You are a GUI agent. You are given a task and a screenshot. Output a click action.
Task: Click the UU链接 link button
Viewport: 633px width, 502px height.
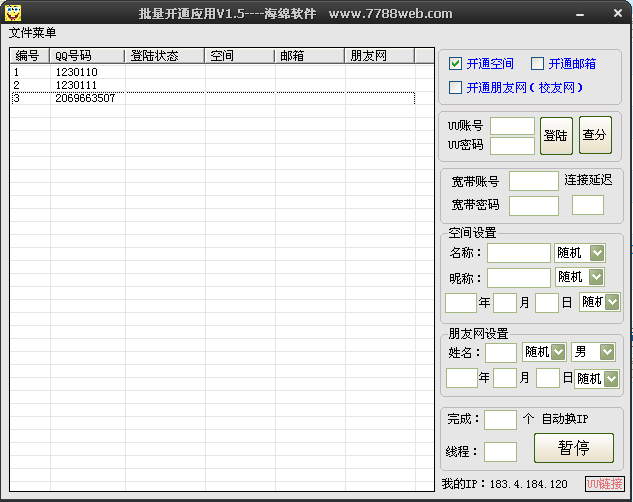coord(605,484)
